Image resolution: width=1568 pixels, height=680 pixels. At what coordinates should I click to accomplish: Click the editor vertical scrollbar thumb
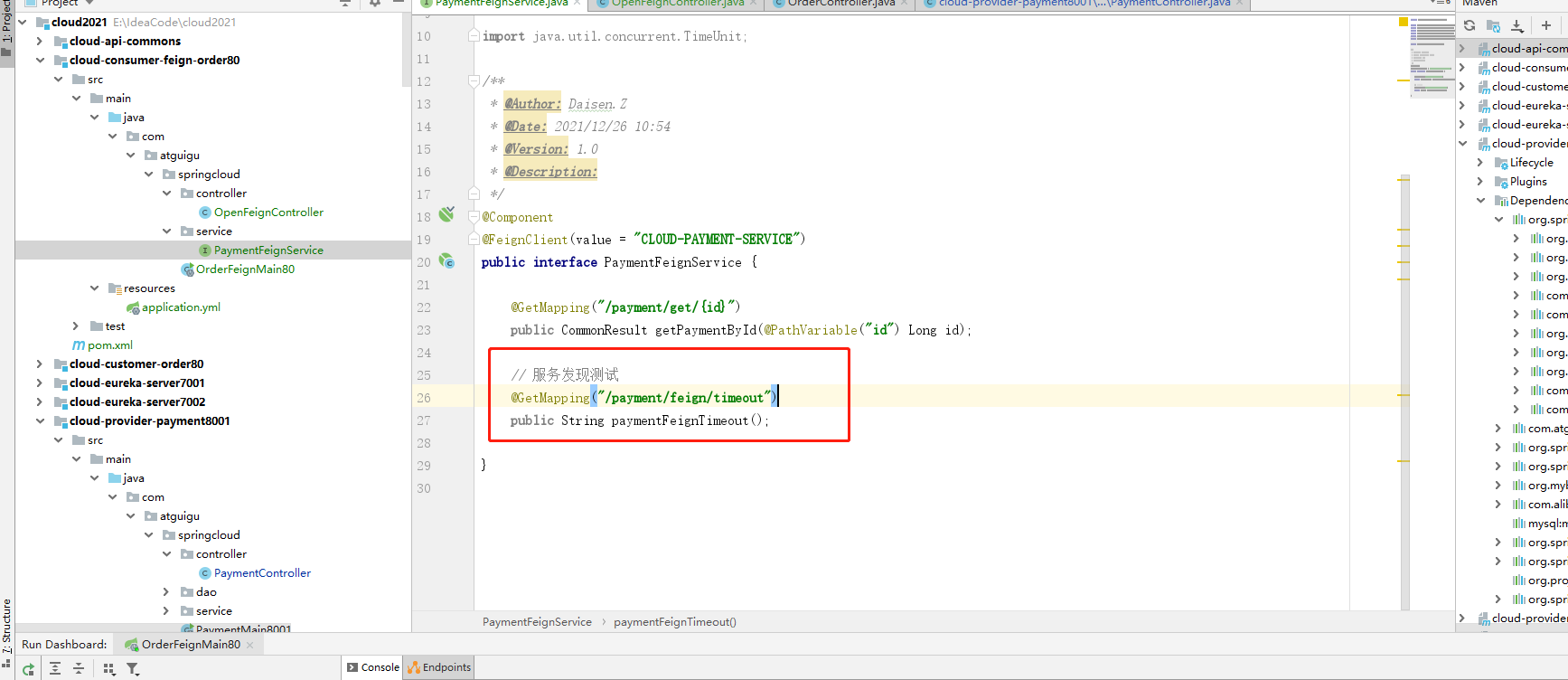(1404, 392)
